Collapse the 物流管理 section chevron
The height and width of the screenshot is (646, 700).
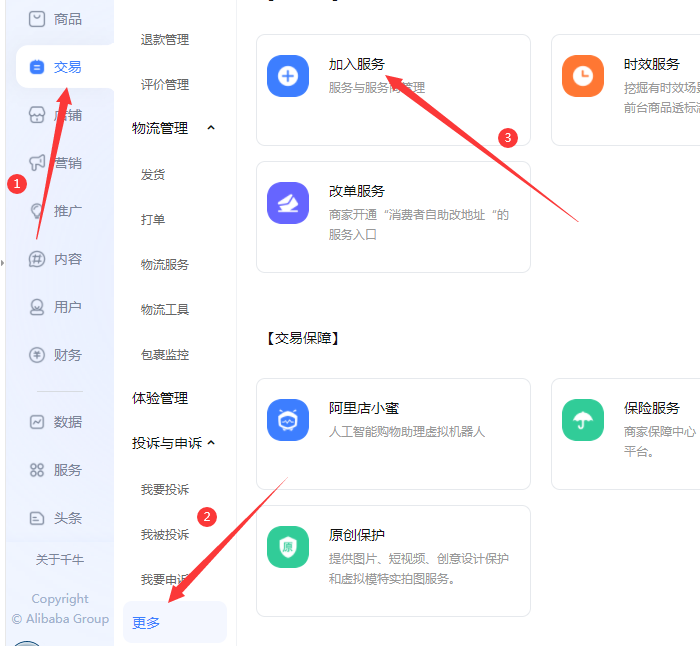click(x=210, y=128)
